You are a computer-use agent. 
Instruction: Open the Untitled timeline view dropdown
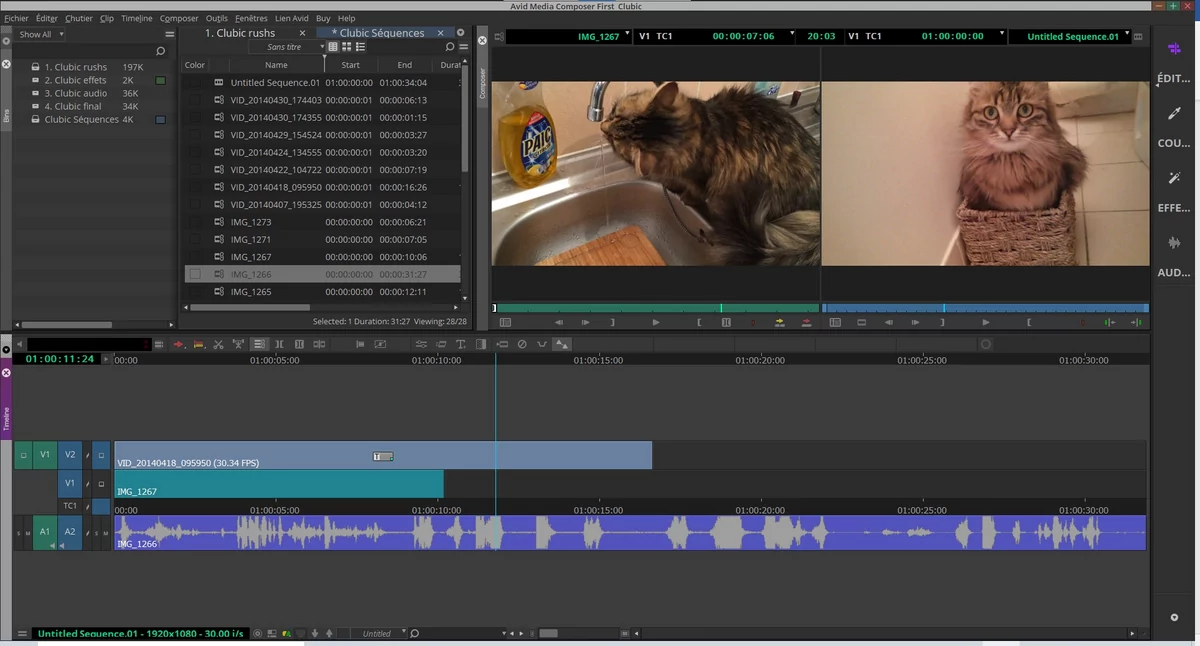pyautogui.click(x=382, y=633)
